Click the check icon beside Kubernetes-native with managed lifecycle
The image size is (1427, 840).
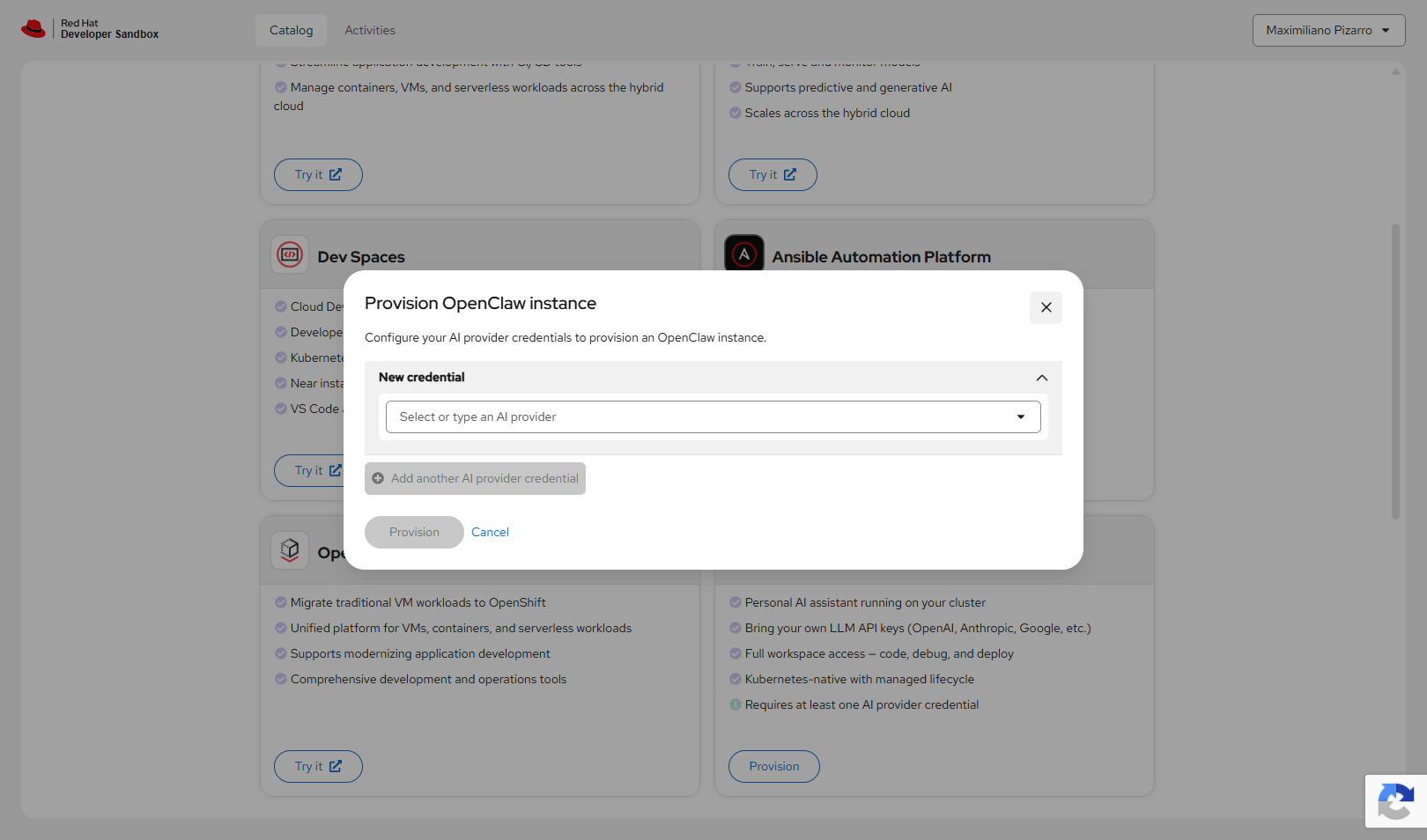pyautogui.click(x=736, y=679)
